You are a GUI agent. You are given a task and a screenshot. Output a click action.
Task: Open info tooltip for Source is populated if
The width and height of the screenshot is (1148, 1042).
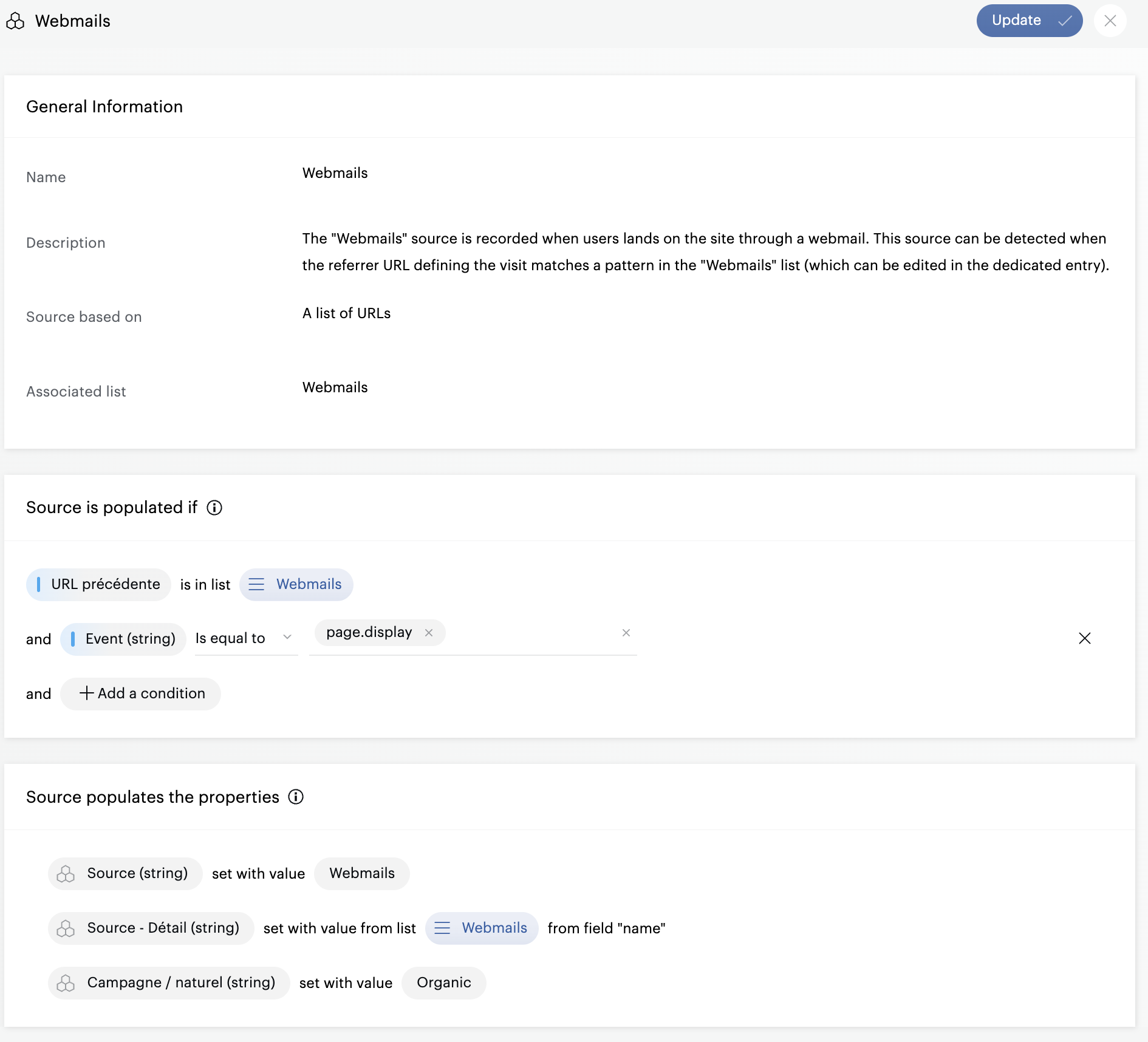click(x=214, y=508)
